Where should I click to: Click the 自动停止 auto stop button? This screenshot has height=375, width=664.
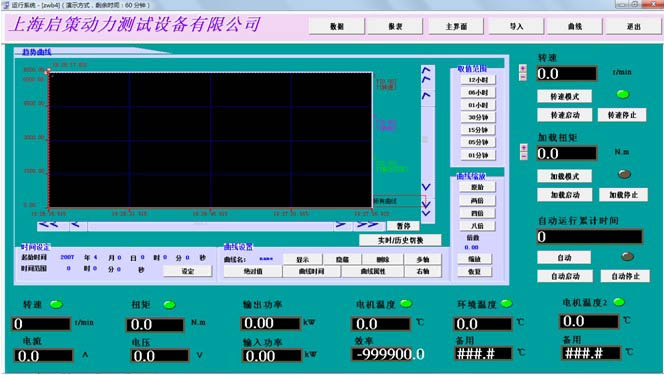(625, 276)
